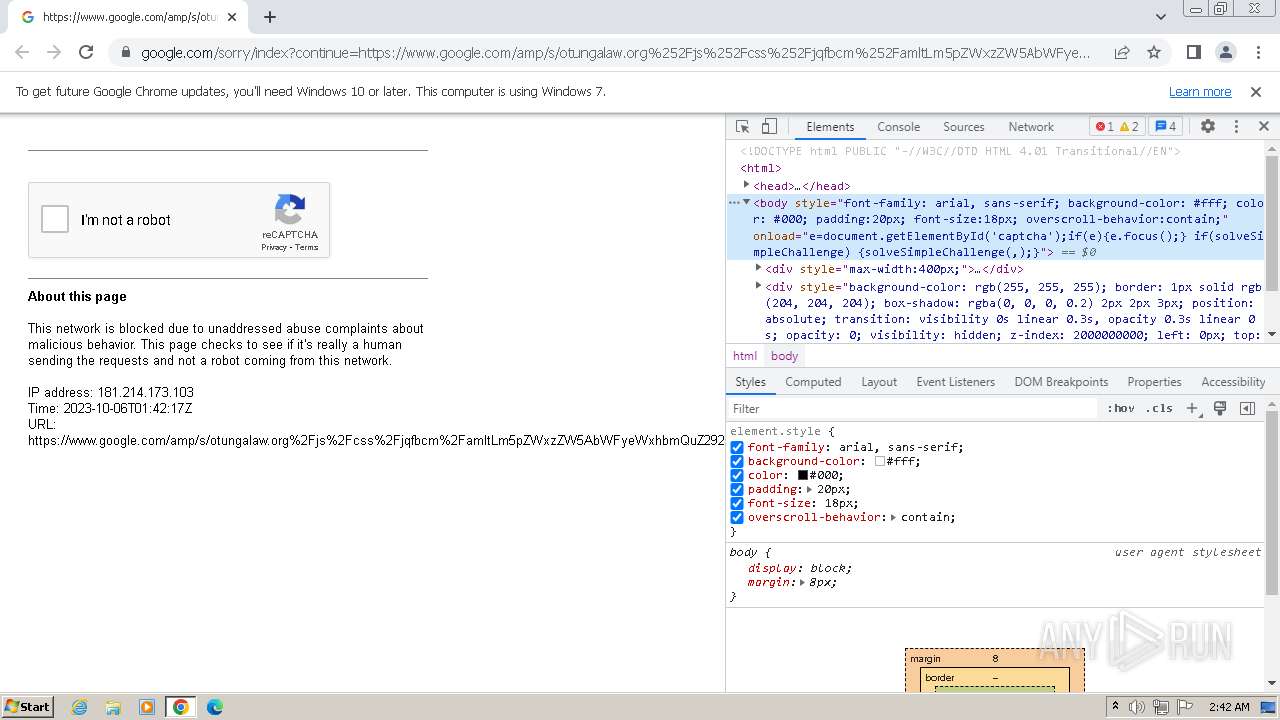Check the I'm not a robot box

pos(55,220)
